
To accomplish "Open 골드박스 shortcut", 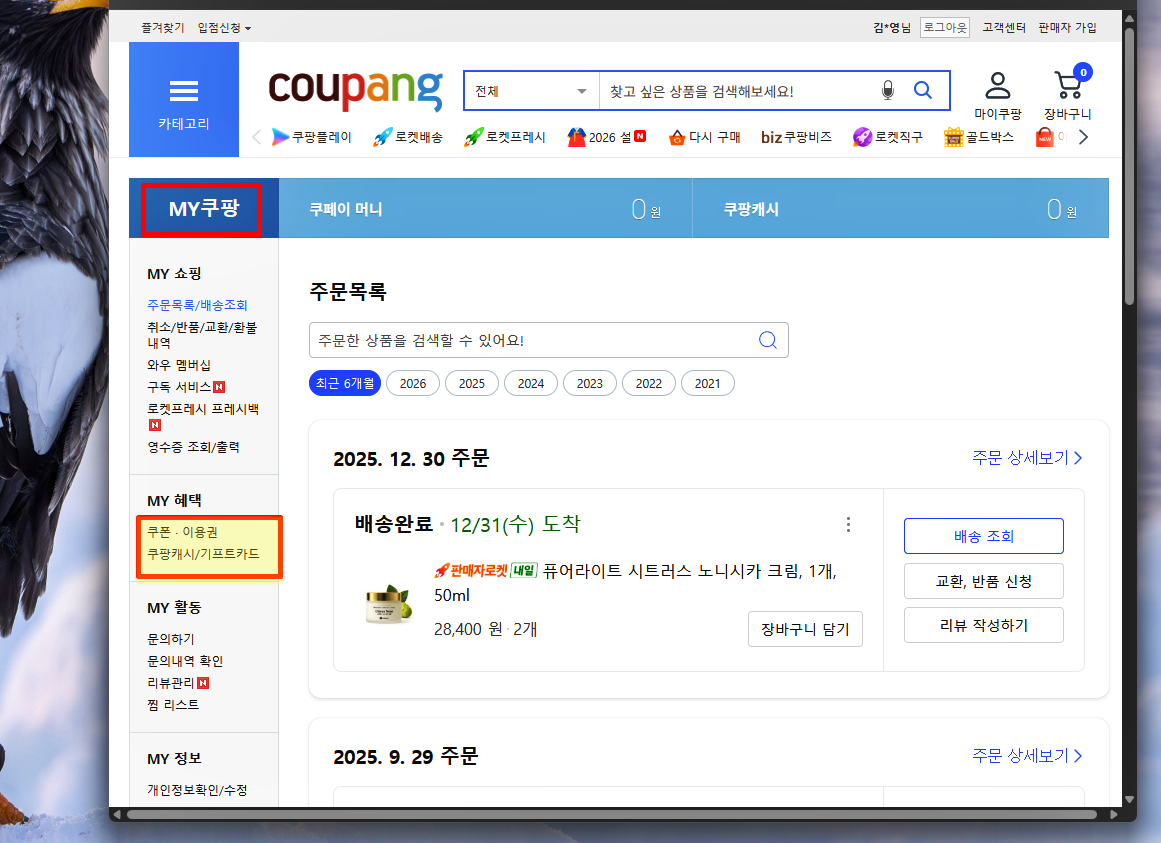I will [979, 137].
